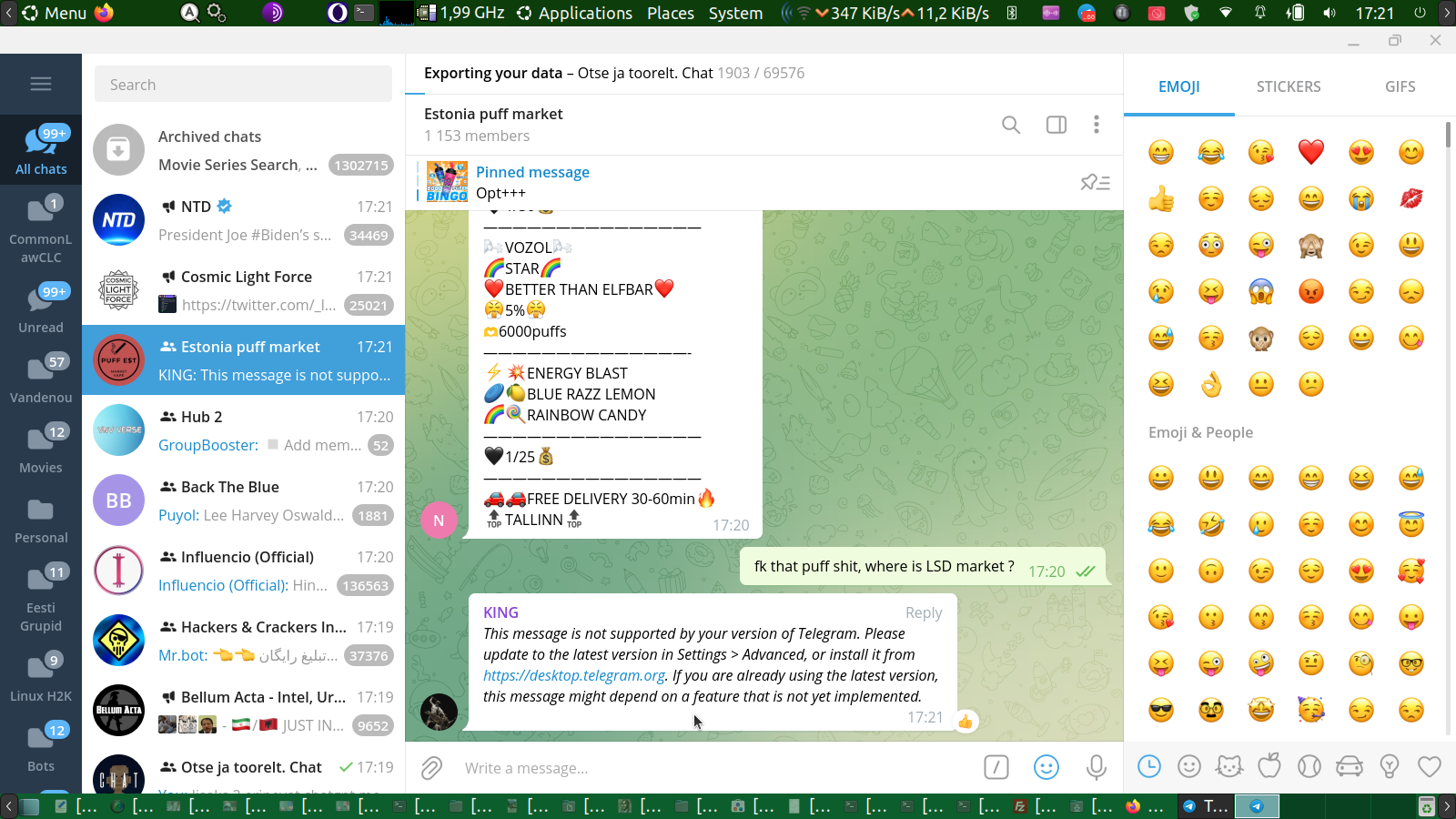Image resolution: width=1456 pixels, height=819 pixels.
Task: Click the thumbs up reaction on KING's message
Action: point(966,722)
